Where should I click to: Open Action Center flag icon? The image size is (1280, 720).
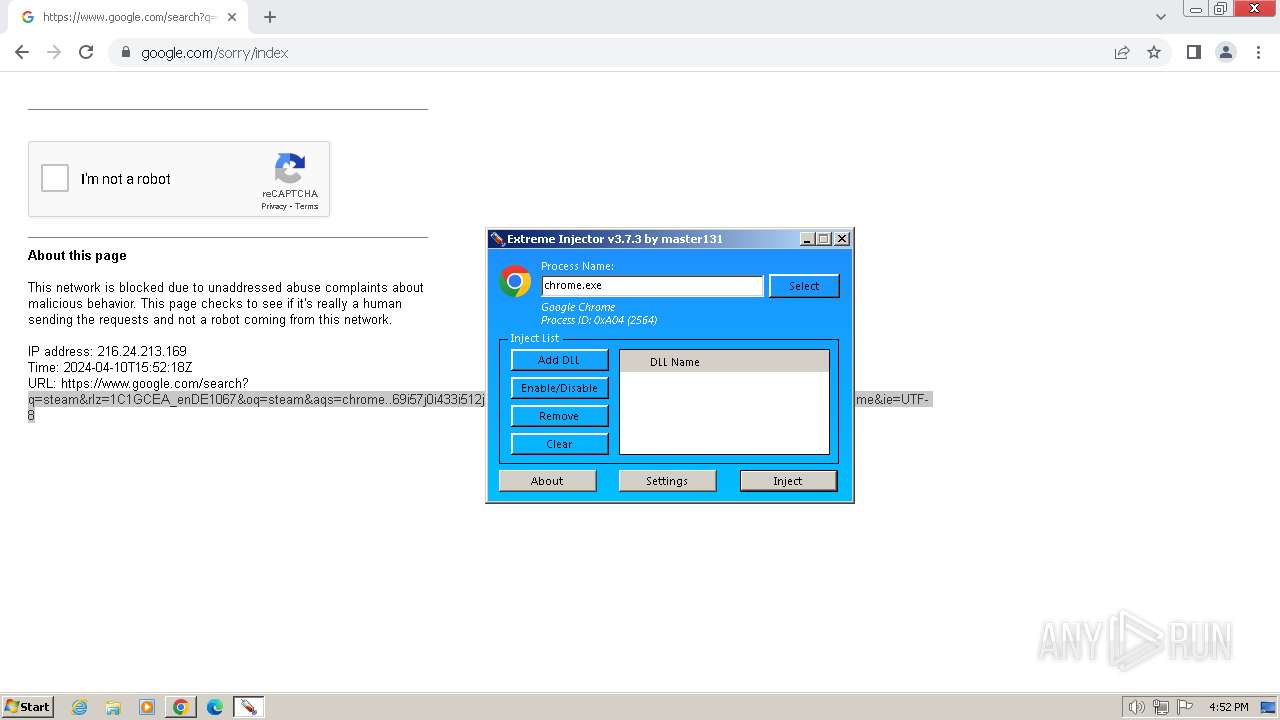coord(1185,707)
